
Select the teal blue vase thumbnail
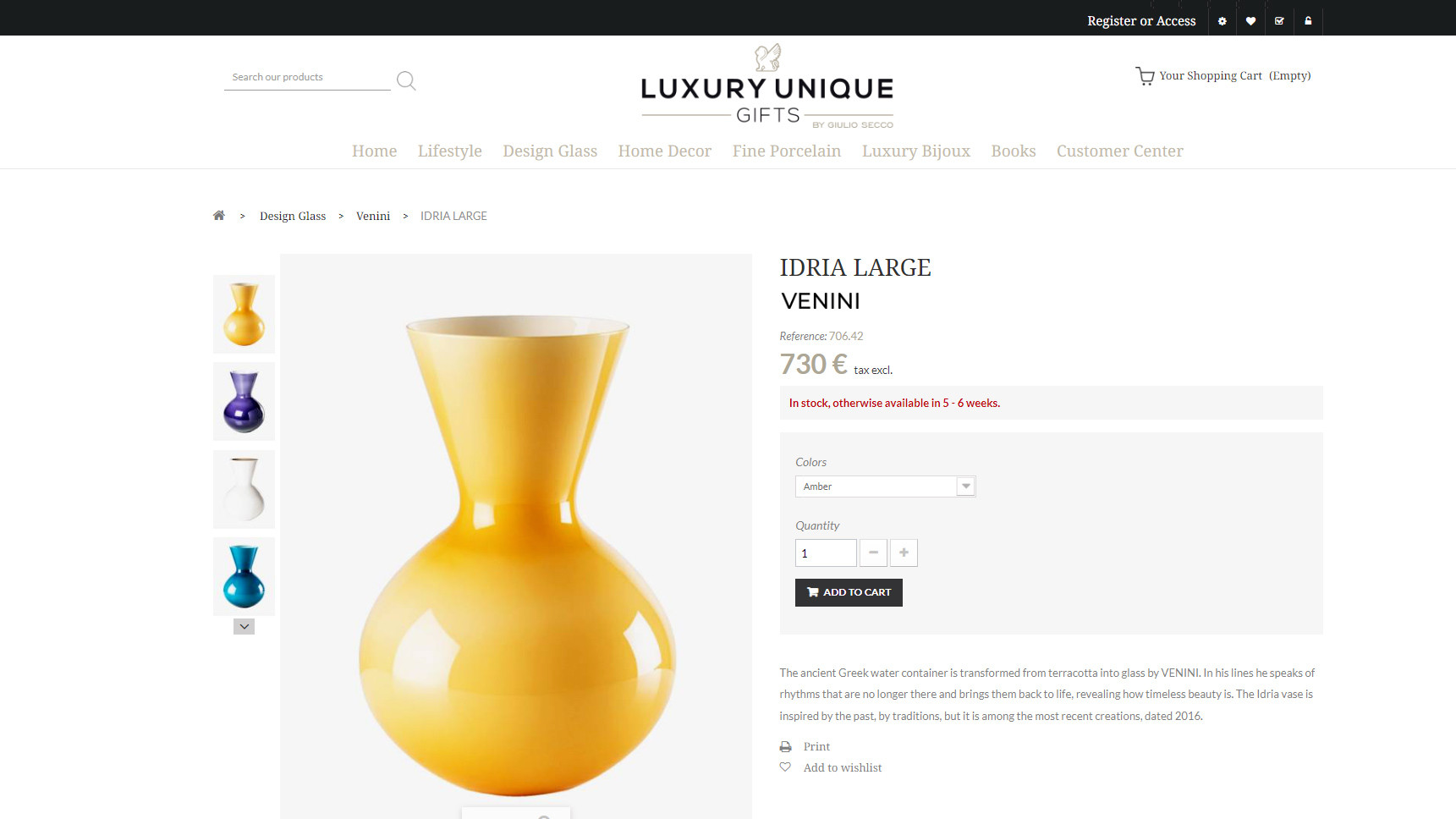tap(244, 577)
